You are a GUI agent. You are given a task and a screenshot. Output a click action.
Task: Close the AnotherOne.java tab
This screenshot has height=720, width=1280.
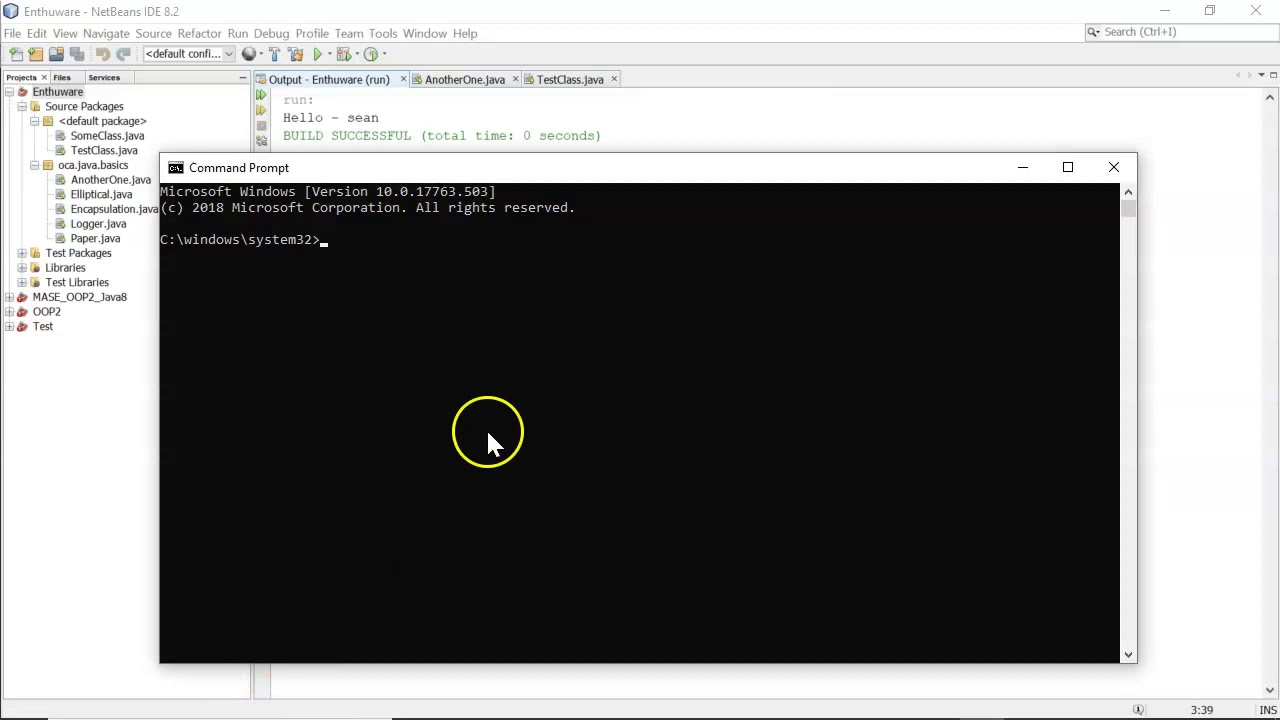click(516, 79)
